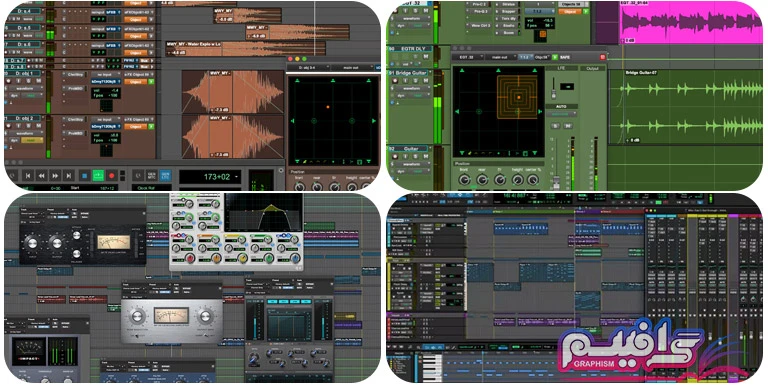Image resolution: width=768 pixels, height=386 pixels.
Task: Toggle green bypass button in green panner header
Action: tap(554, 57)
